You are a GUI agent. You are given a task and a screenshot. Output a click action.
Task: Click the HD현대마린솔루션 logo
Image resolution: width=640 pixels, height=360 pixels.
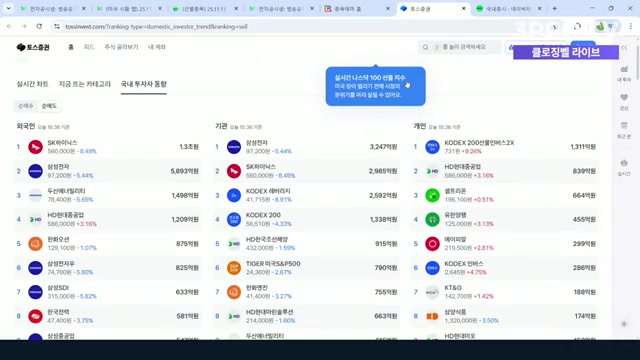234,316
